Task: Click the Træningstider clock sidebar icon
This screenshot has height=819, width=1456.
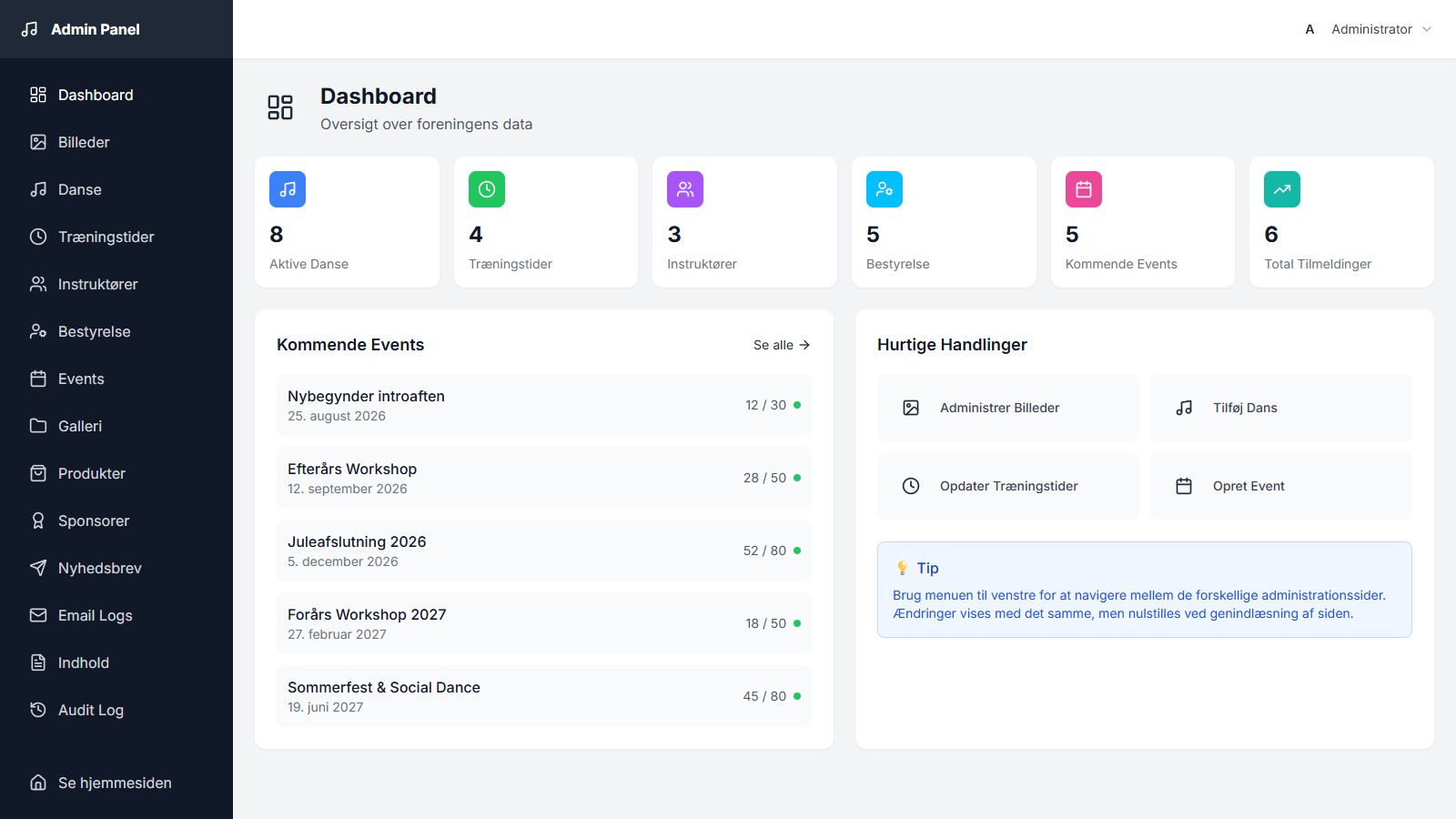Action: tap(38, 237)
